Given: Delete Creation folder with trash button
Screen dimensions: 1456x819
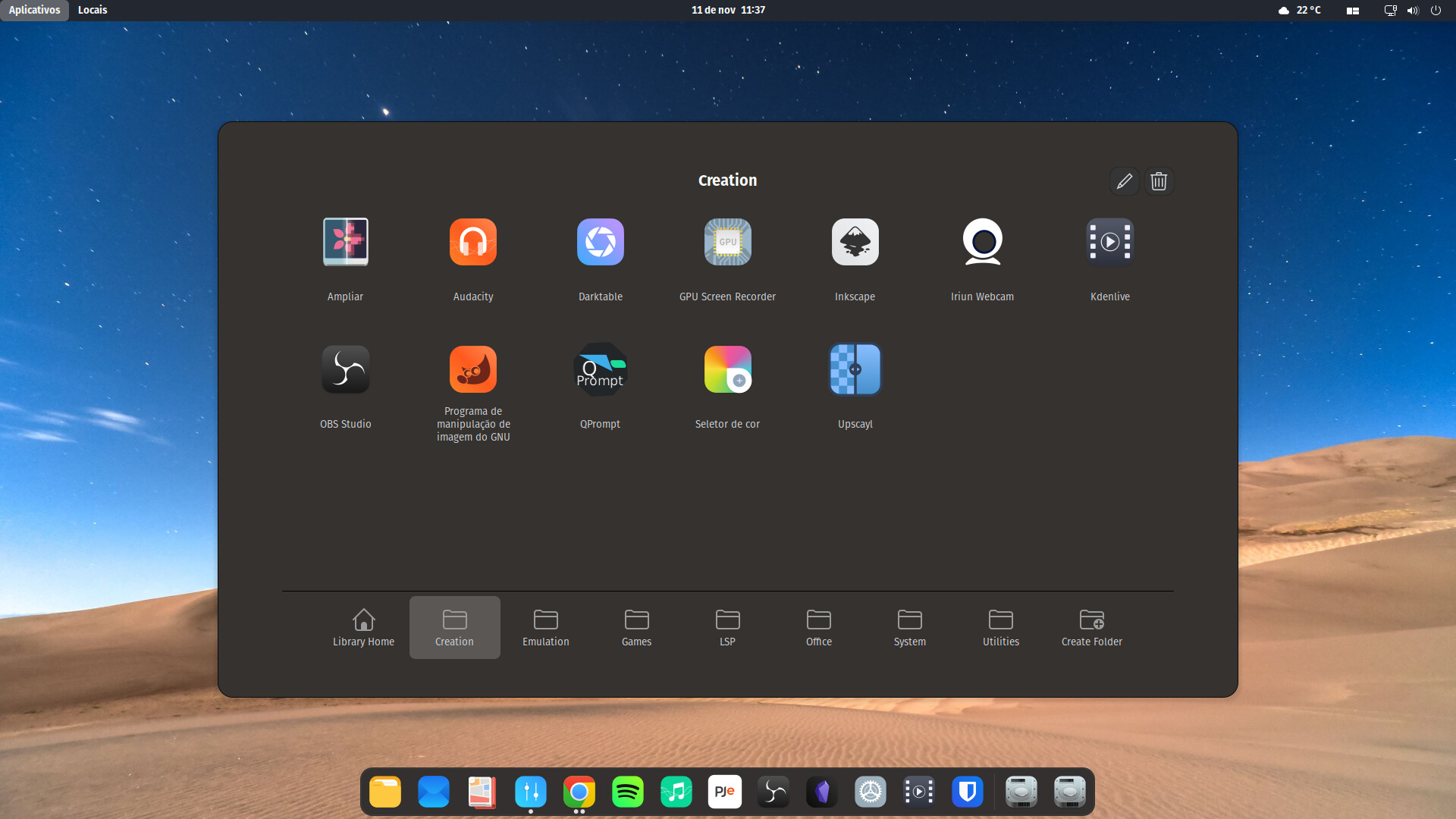Looking at the screenshot, I should point(1159,181).
